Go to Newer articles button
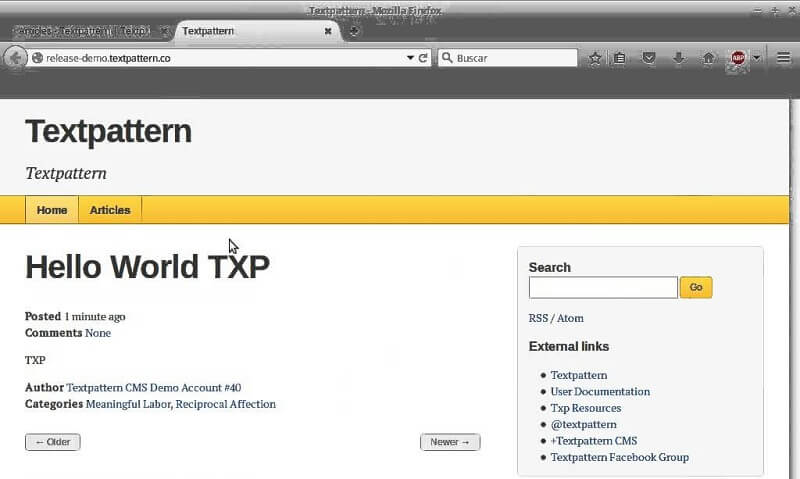The height and width of the screenshot is (479, 800). (450, 442)
